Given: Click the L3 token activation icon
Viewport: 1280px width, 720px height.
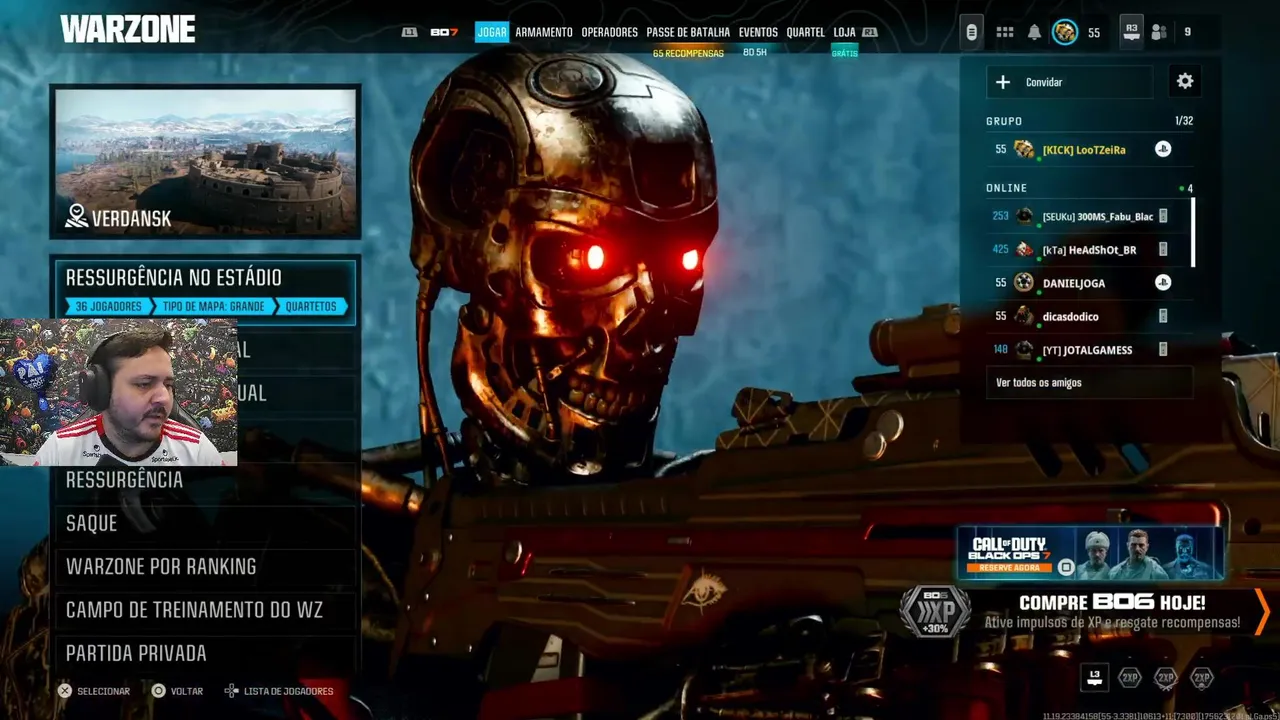Looking at the screenshot, I should pos(1095,677).
